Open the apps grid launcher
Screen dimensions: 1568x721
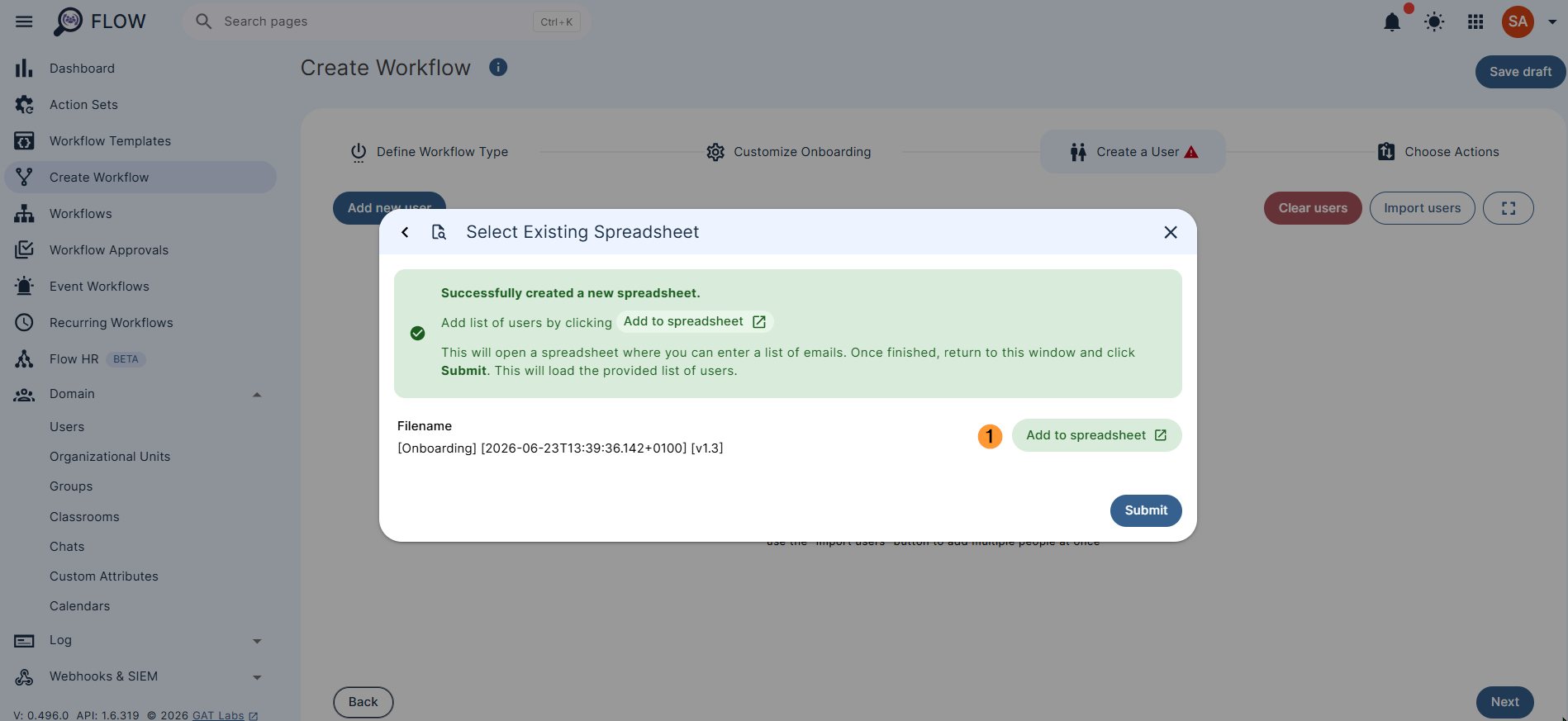1475,21
